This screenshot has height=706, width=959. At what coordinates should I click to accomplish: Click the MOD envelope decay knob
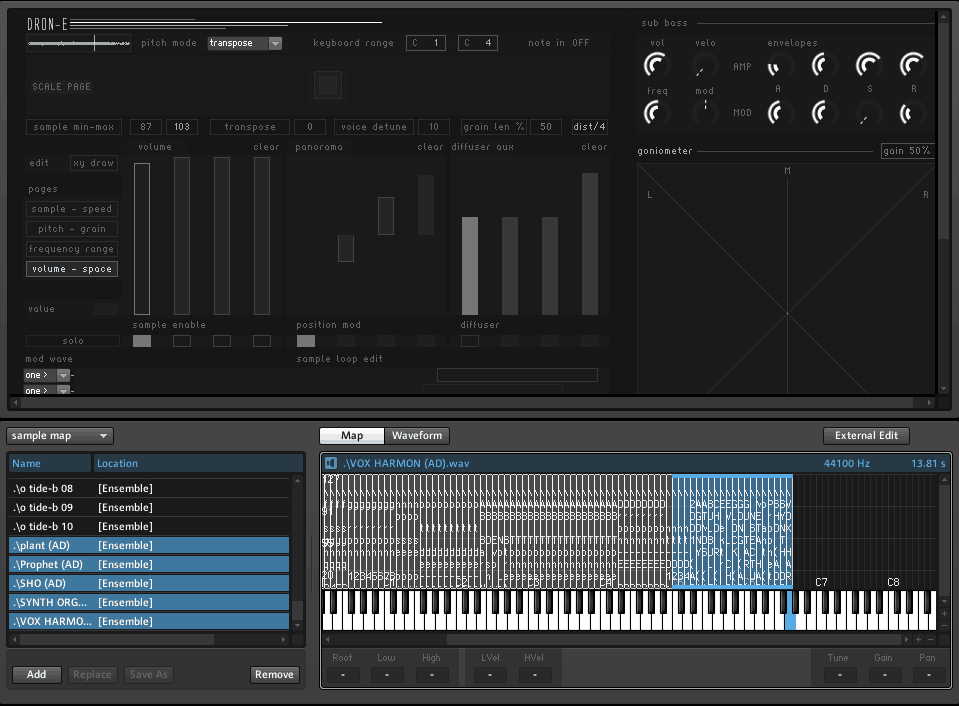pos(823,113)
